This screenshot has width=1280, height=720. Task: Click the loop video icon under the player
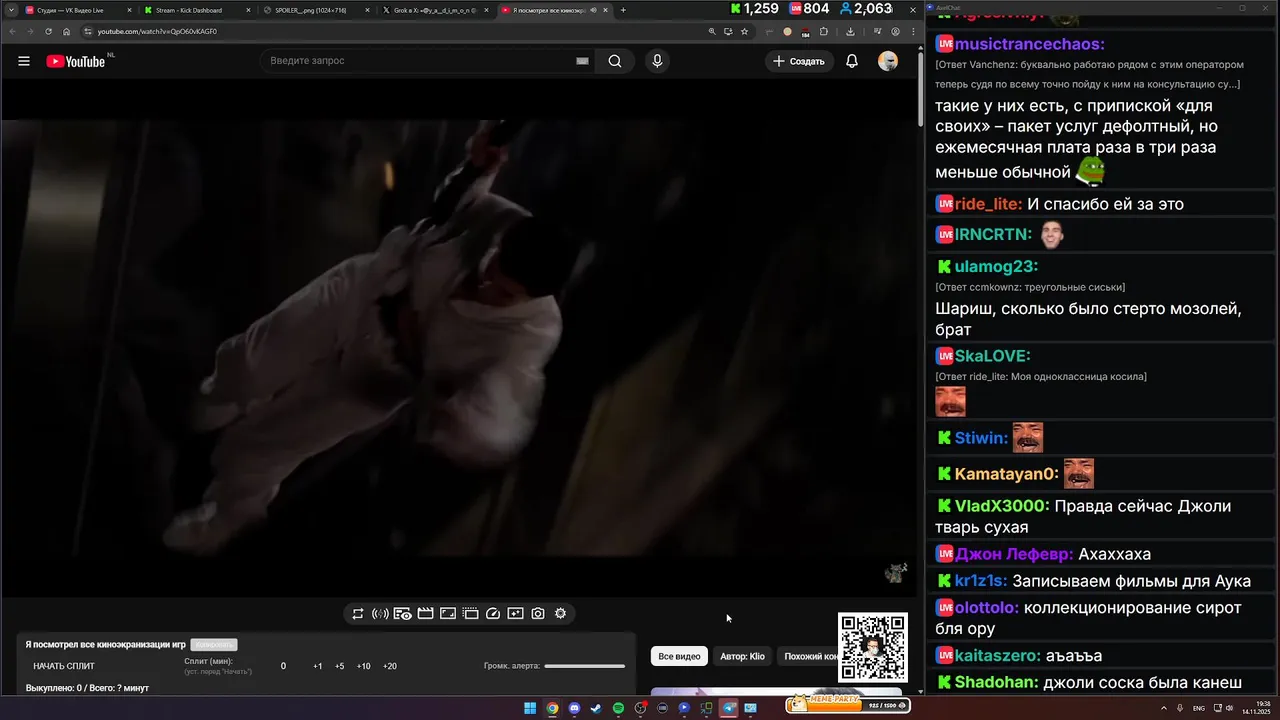point(358,614)
